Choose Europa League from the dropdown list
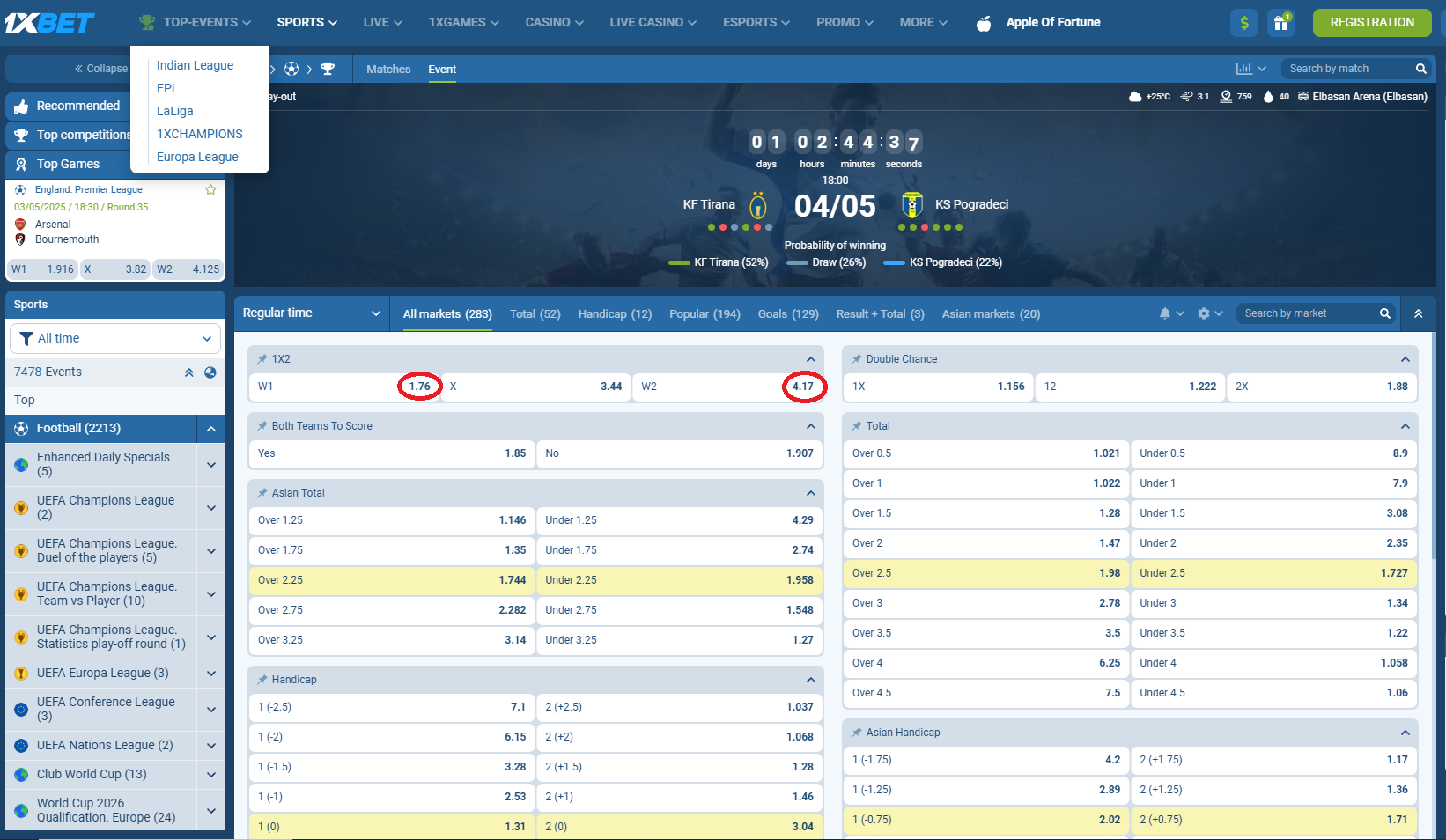Viewport: 1446px width, 840px height. coord(197,157)
